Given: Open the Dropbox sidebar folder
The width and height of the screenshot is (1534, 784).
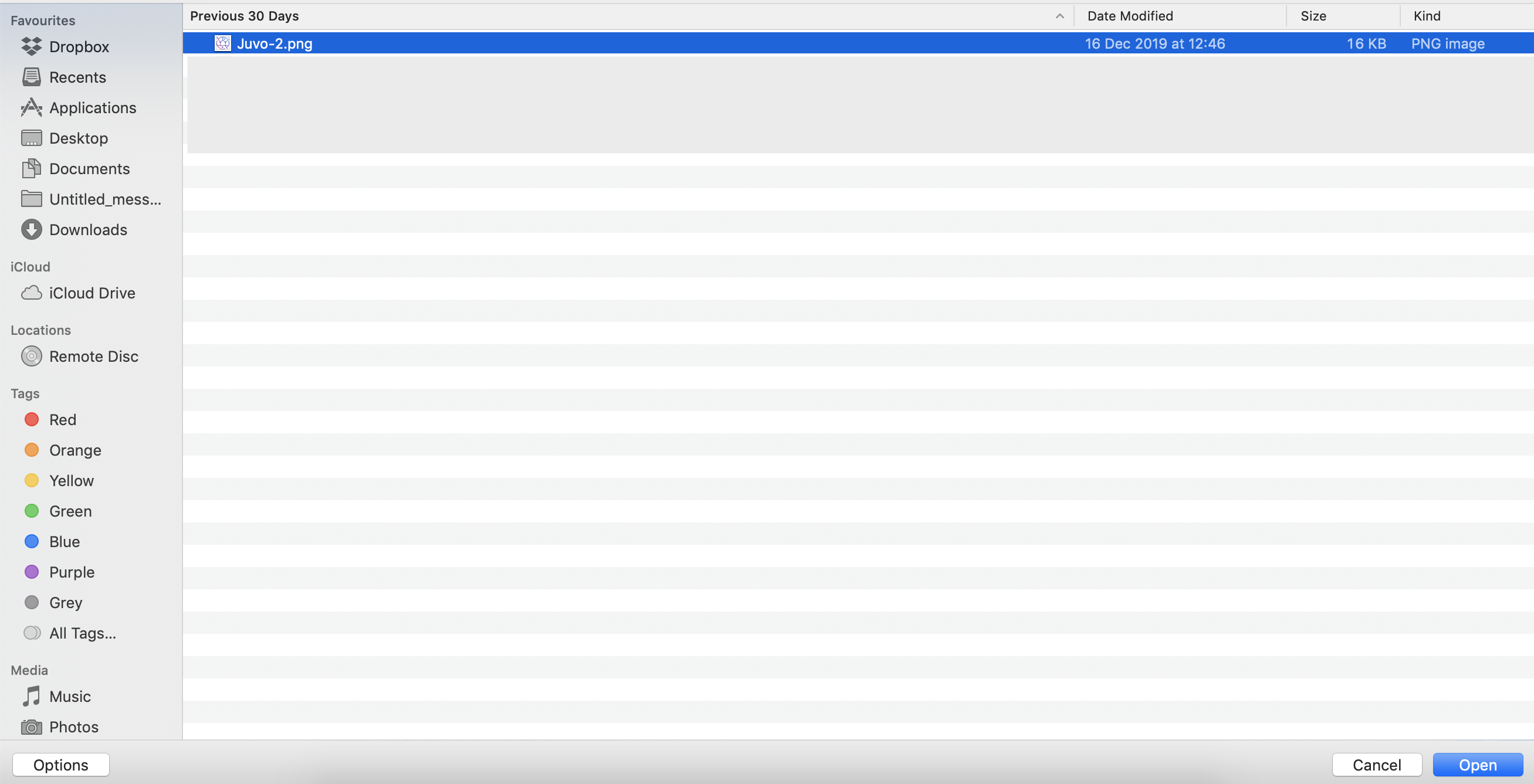Looking at the screenshot, I should 79,46.
